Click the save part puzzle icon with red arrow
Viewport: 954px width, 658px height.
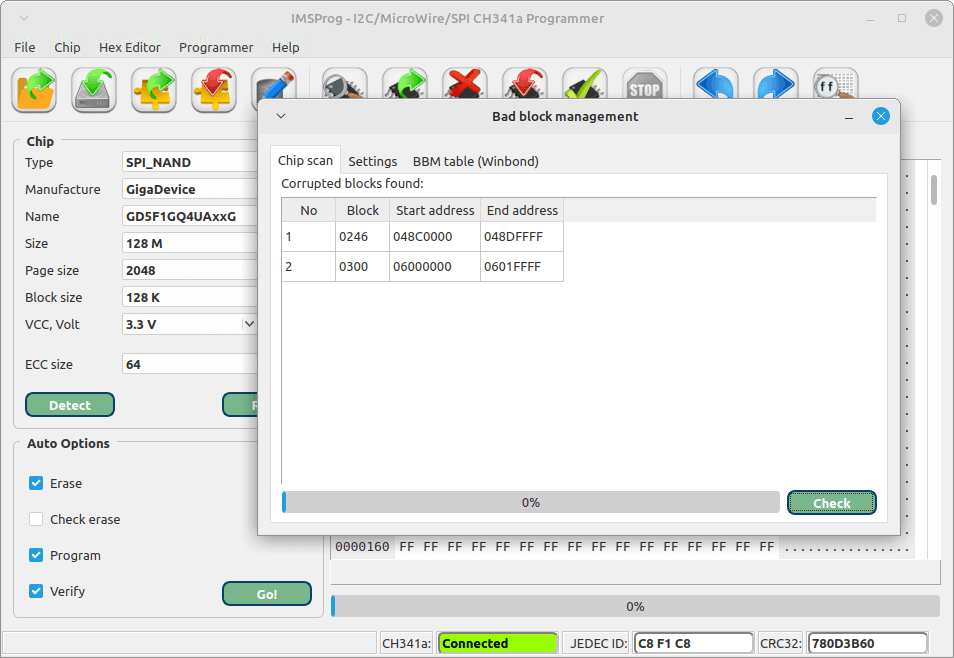[x=214, y=90]
